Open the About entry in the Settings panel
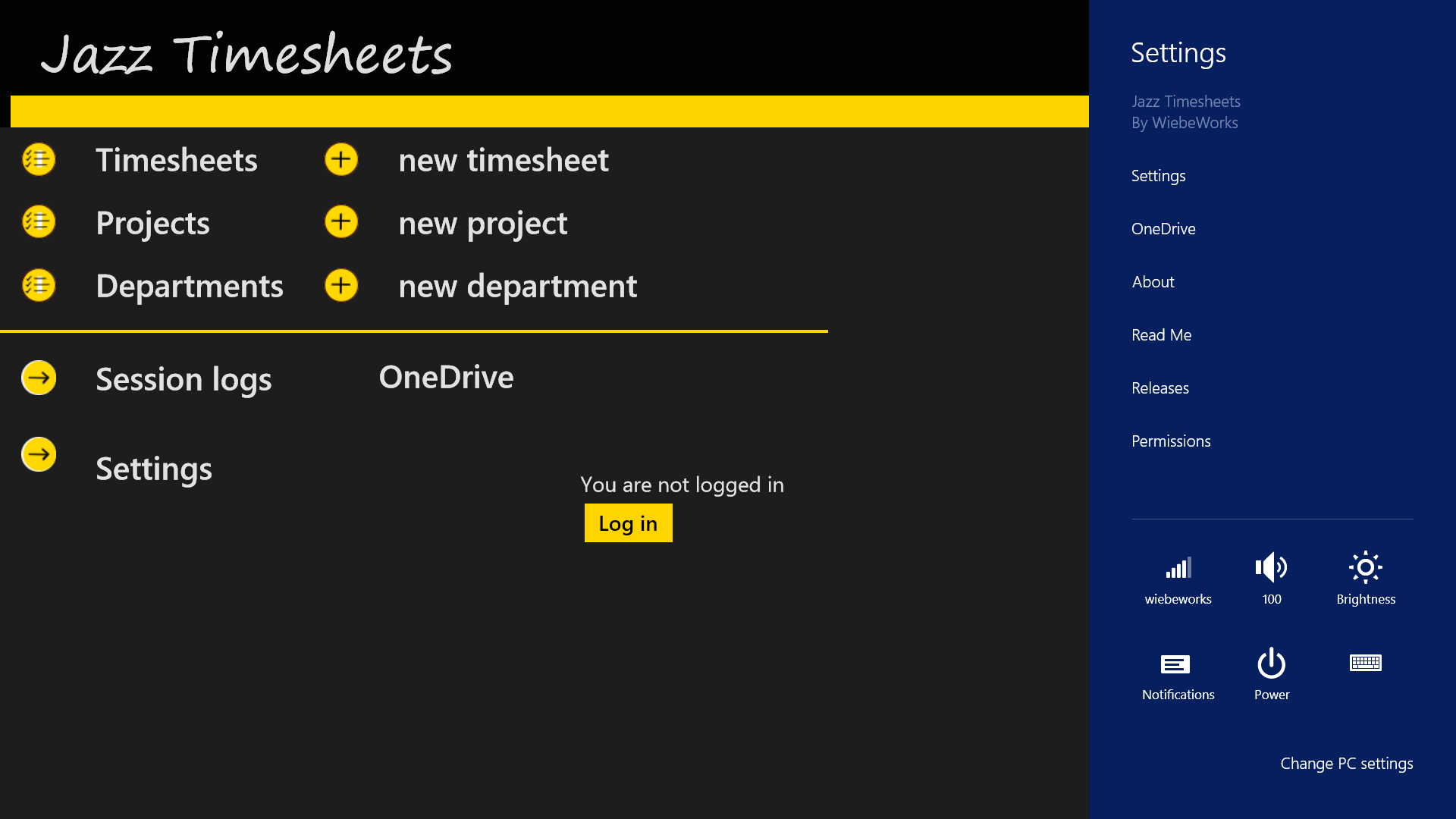 point(1153,282)
